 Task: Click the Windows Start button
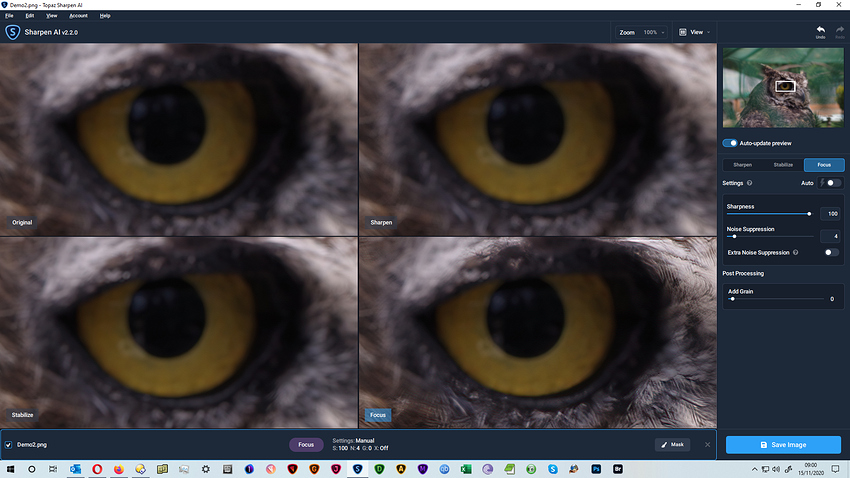click(x=10, y=469)
